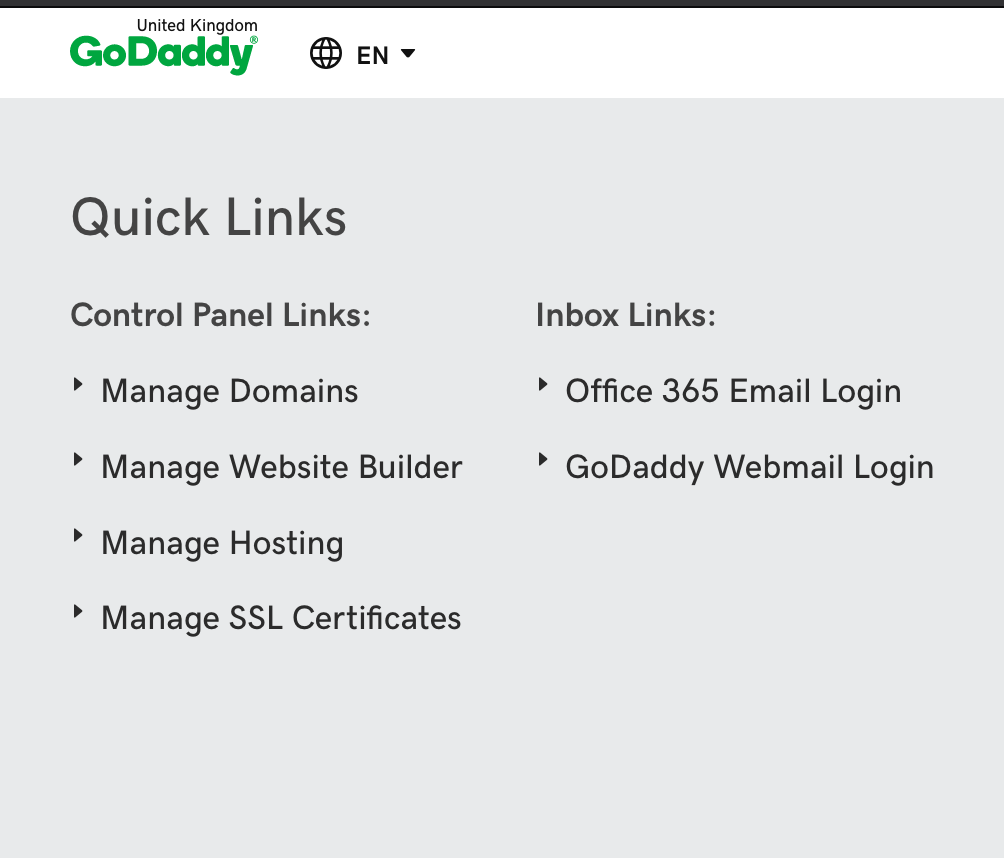This screenshot has height=858, width=1004.
Task: Open Office 365 Email Login link
Action: [733, 391]
